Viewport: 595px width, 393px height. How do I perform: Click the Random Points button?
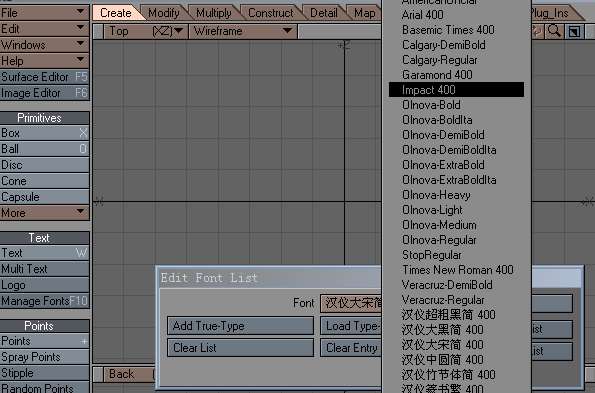click(45, 387)
